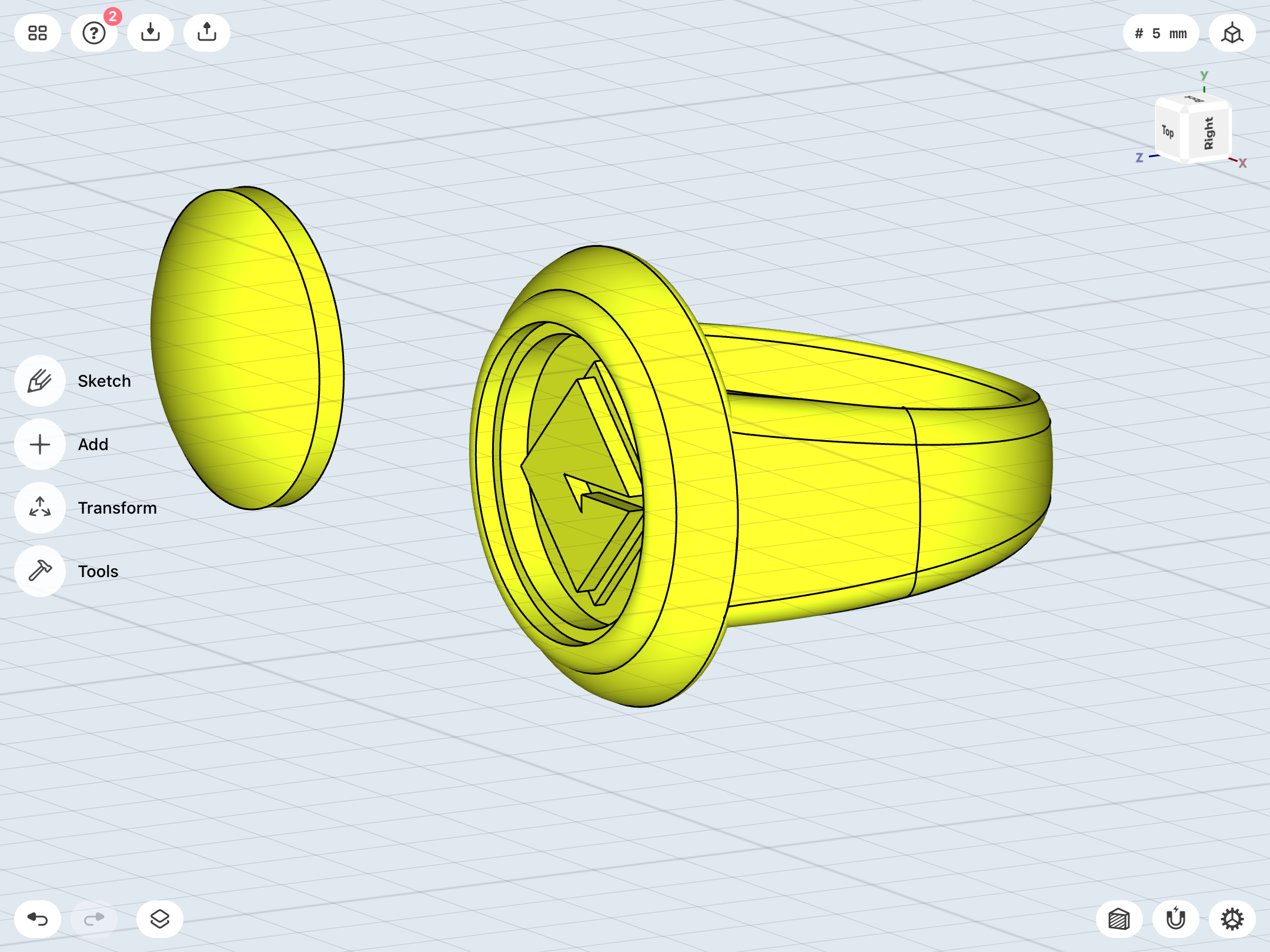Click the Sketch label
This screenshot has height=952, width=1270.
coord(105,381)
